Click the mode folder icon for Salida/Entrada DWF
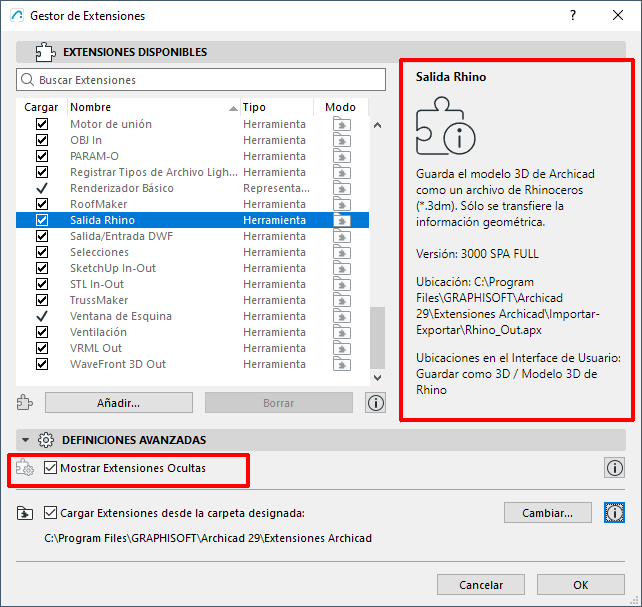This screenshot has width=642, height=607. 342,236
